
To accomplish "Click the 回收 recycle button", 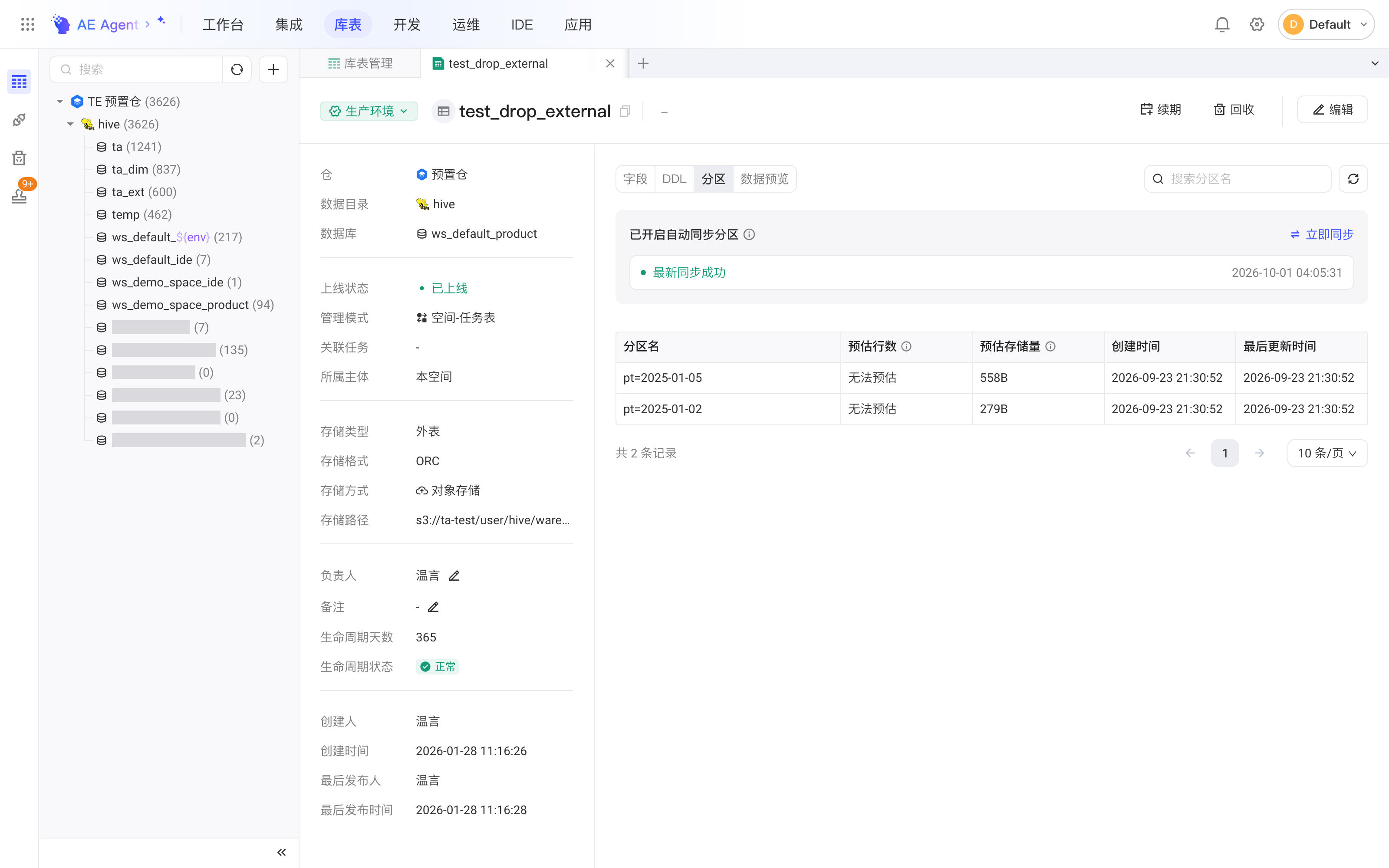I will [x=1234, y=110].
